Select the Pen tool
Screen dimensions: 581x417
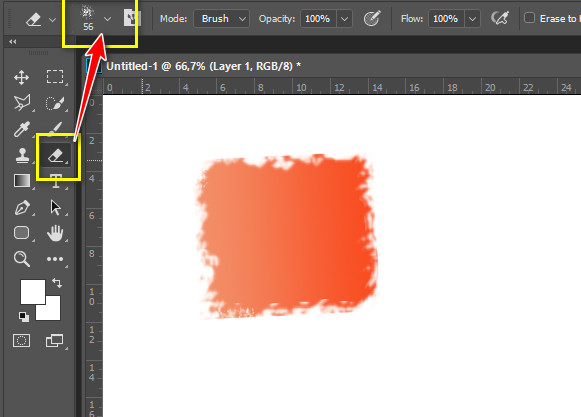pos(22,207)
